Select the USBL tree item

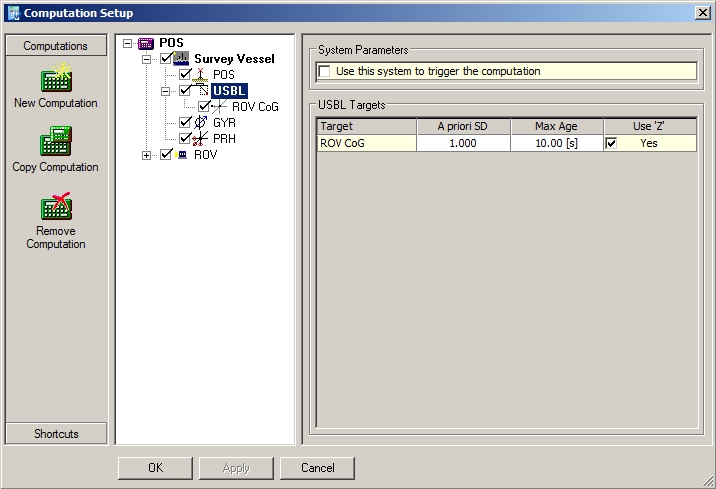229,91
